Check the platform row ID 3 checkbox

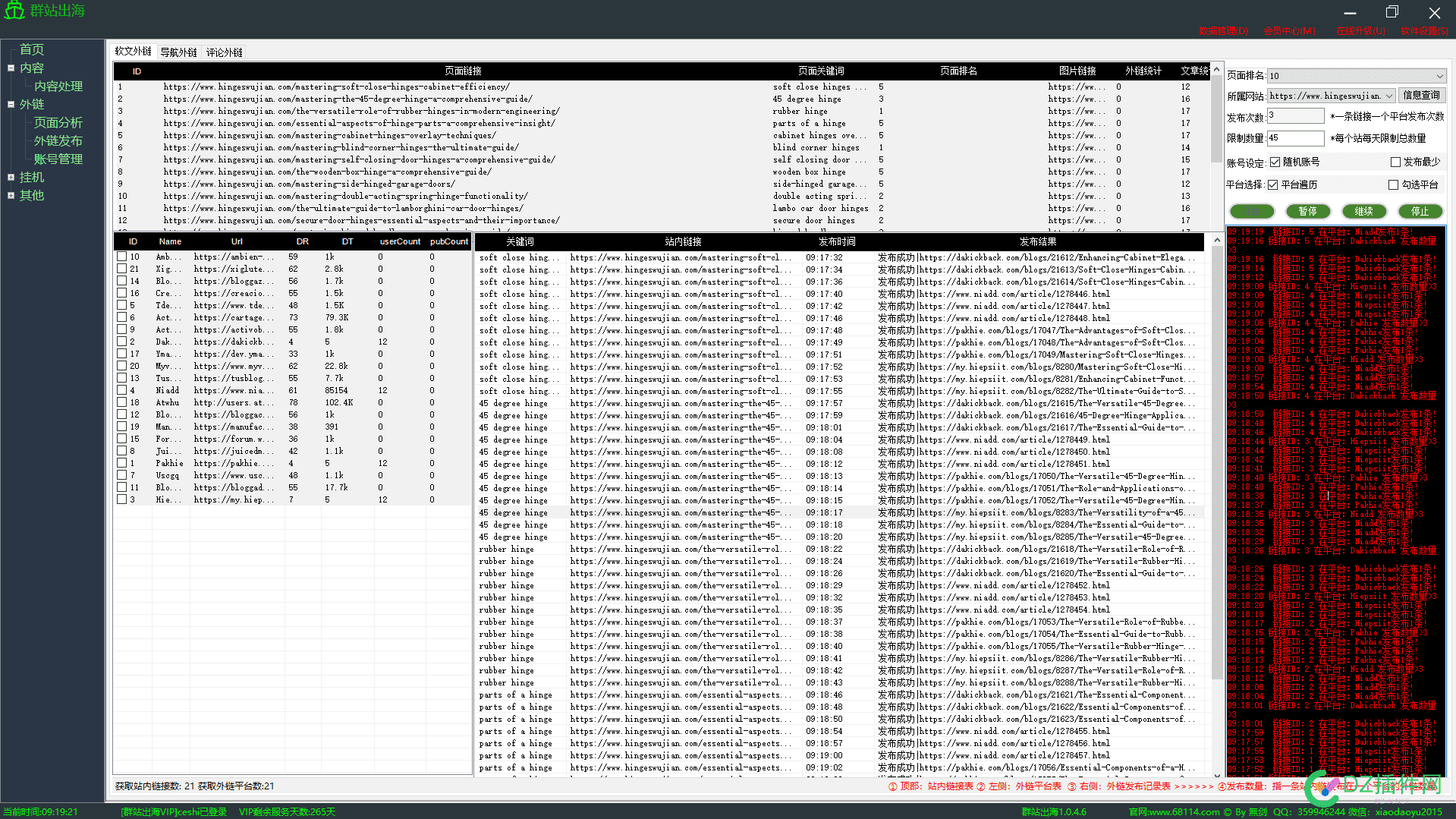[x=121, y=499]
